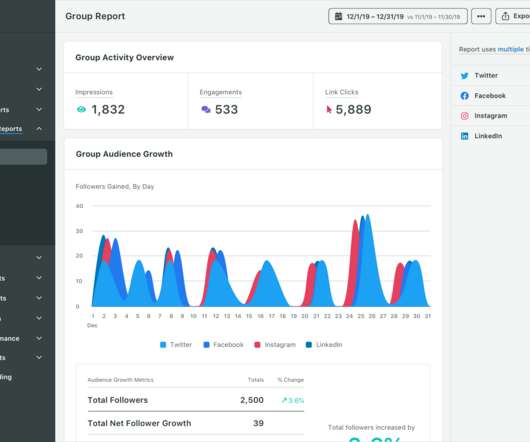Toggle the Facebook legend swatch under chart
This screenshot has height=442, width=530.
(x=206, y=345)
